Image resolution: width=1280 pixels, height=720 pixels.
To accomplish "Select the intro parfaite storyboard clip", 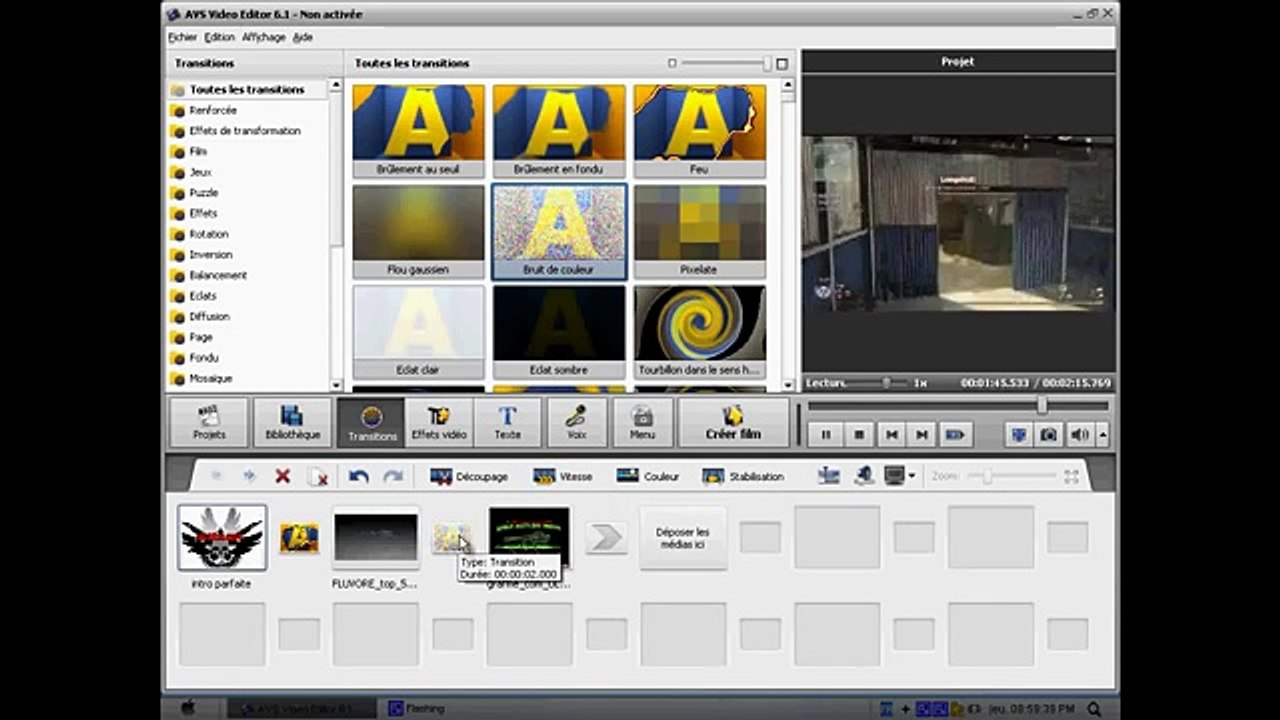I will coord(222,538).
